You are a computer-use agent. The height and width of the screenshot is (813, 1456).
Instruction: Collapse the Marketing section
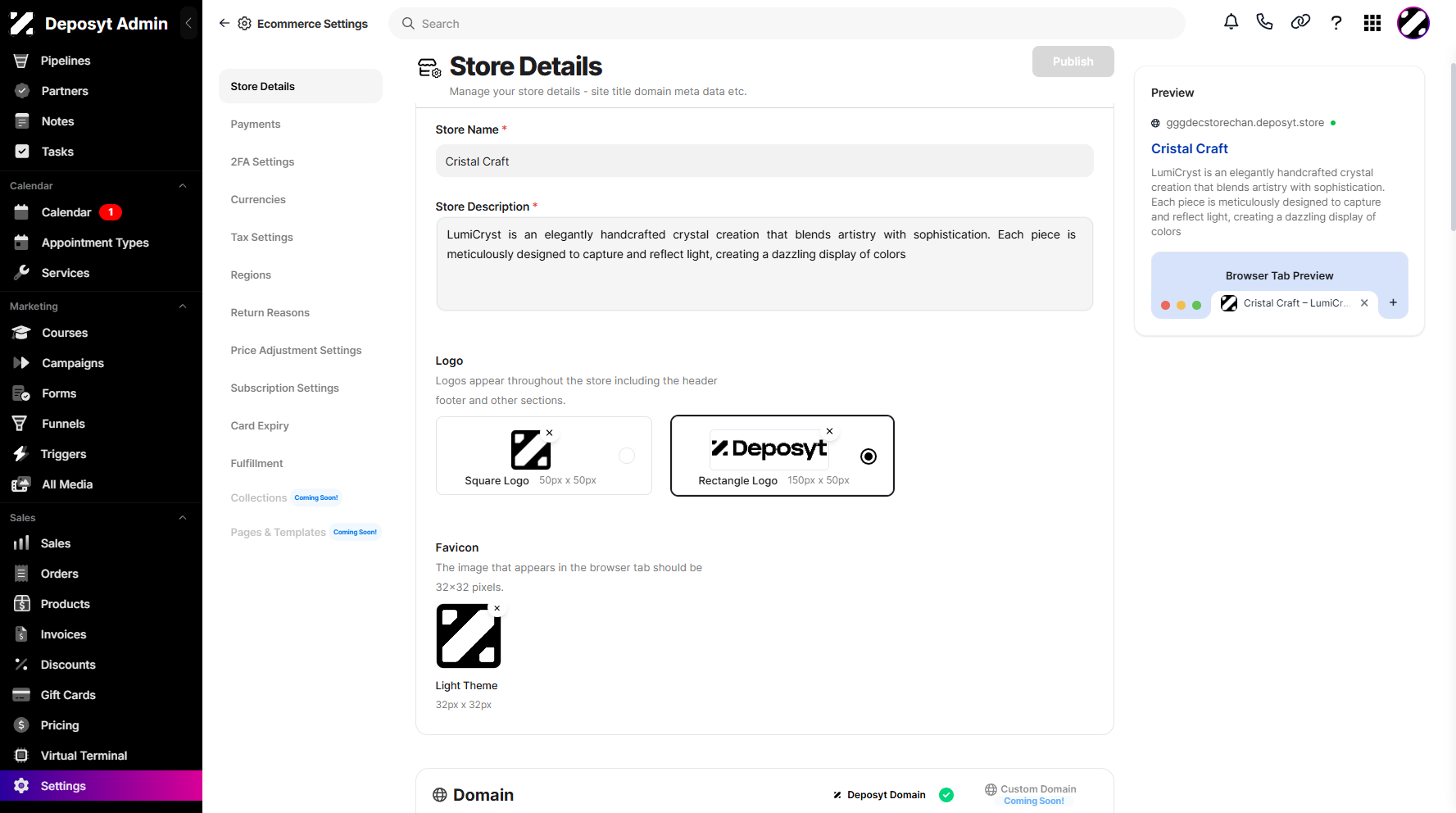[183, 307]
